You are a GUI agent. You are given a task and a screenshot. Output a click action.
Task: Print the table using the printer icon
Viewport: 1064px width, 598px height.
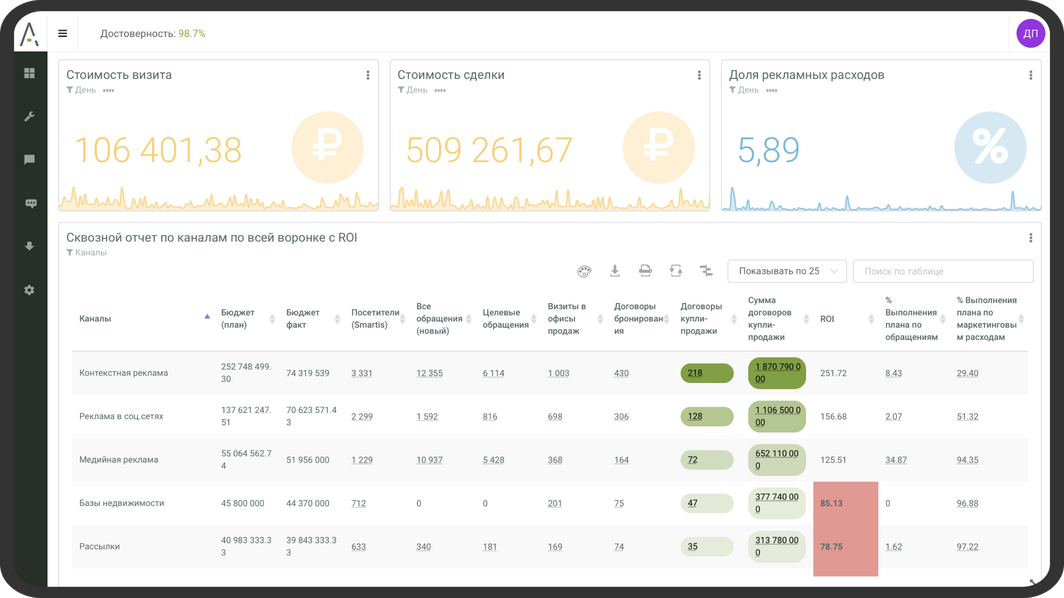coord(646,271)
